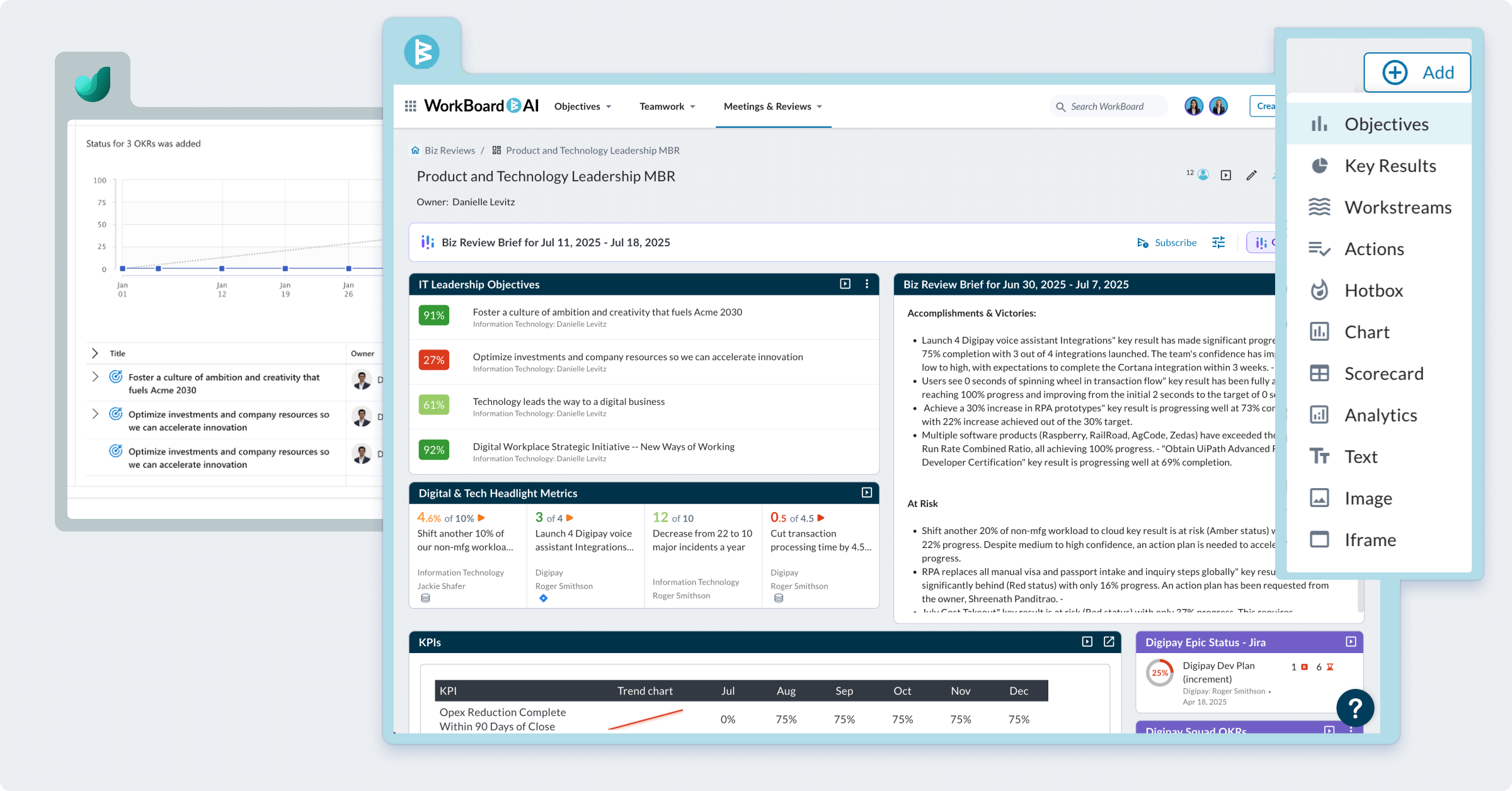
Task: Click owner avatar for Foster a culture row
Action: pyautogui.click(x=362, y=380)
